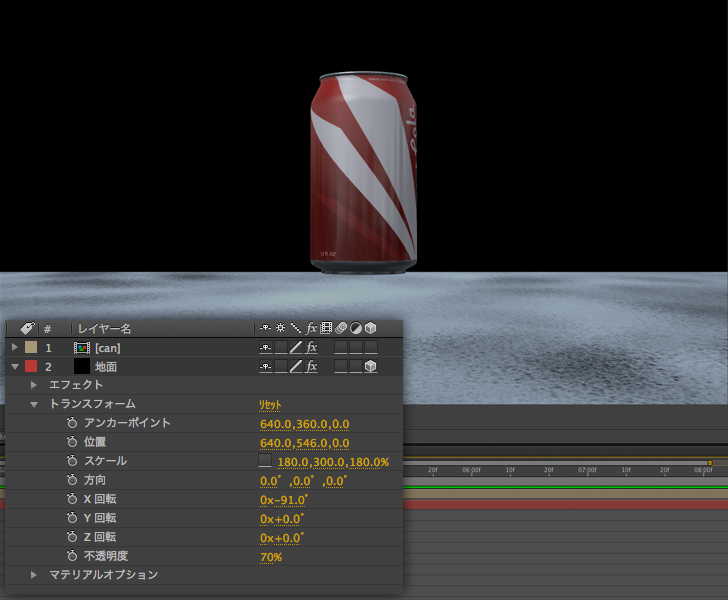Image resolution: width=728 pixels, height=600 pixels.
Task: Collapse the トランスフォーム group
Action: point(34,404)
